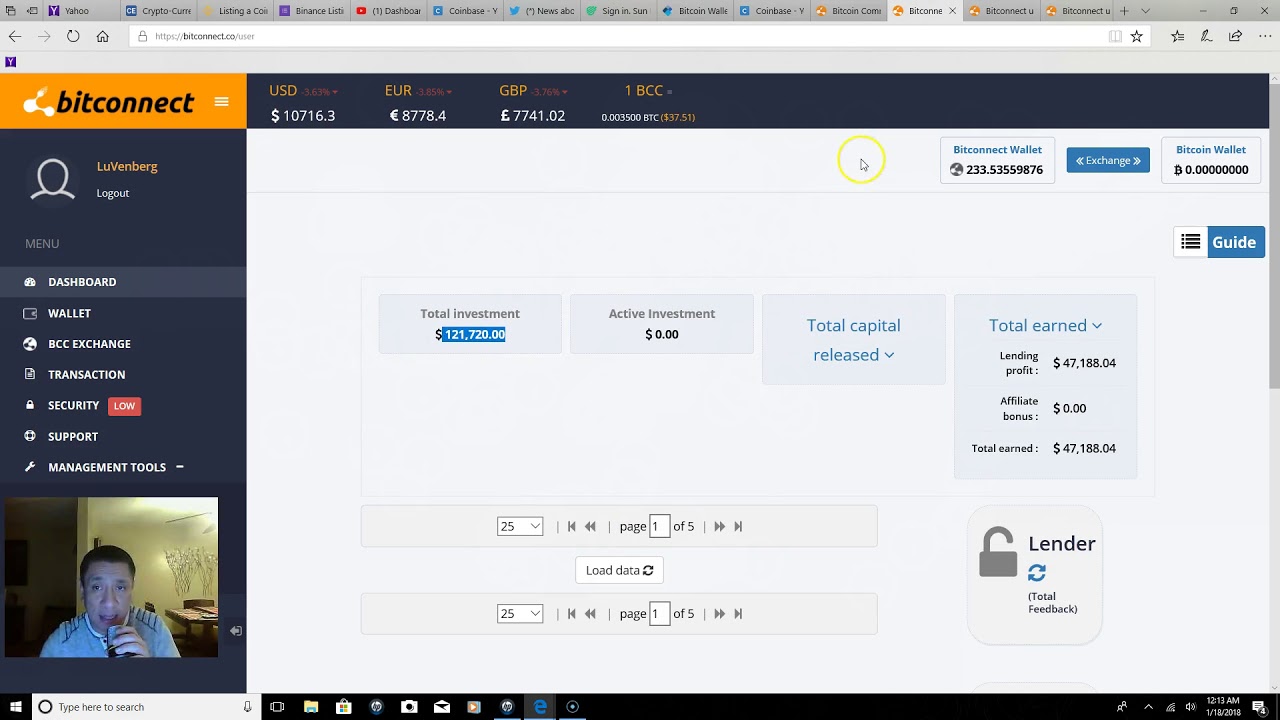
Task: Go to previous page in top pager
Action: 590,526
